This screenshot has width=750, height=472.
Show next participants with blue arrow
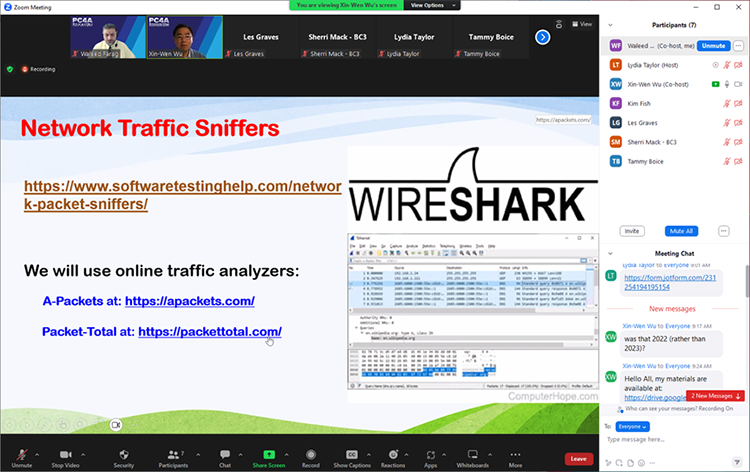tap(542, 37)
